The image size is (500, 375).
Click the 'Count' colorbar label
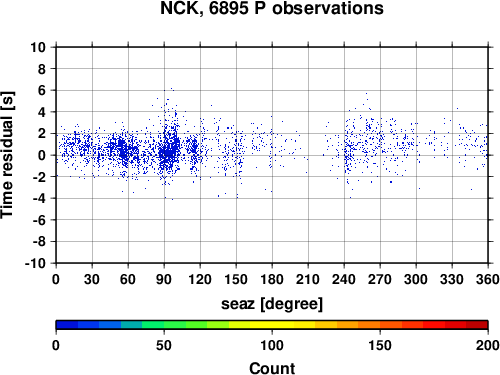(x=272, y=368)
